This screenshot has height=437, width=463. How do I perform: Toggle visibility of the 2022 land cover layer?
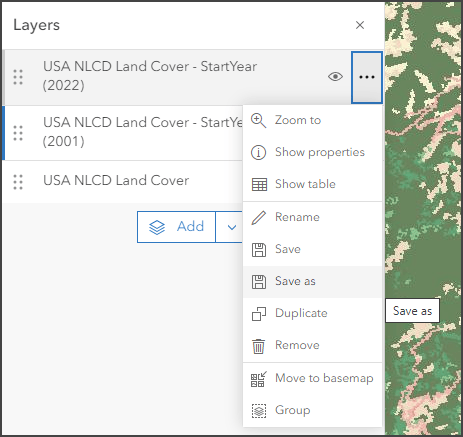[335, 77]
